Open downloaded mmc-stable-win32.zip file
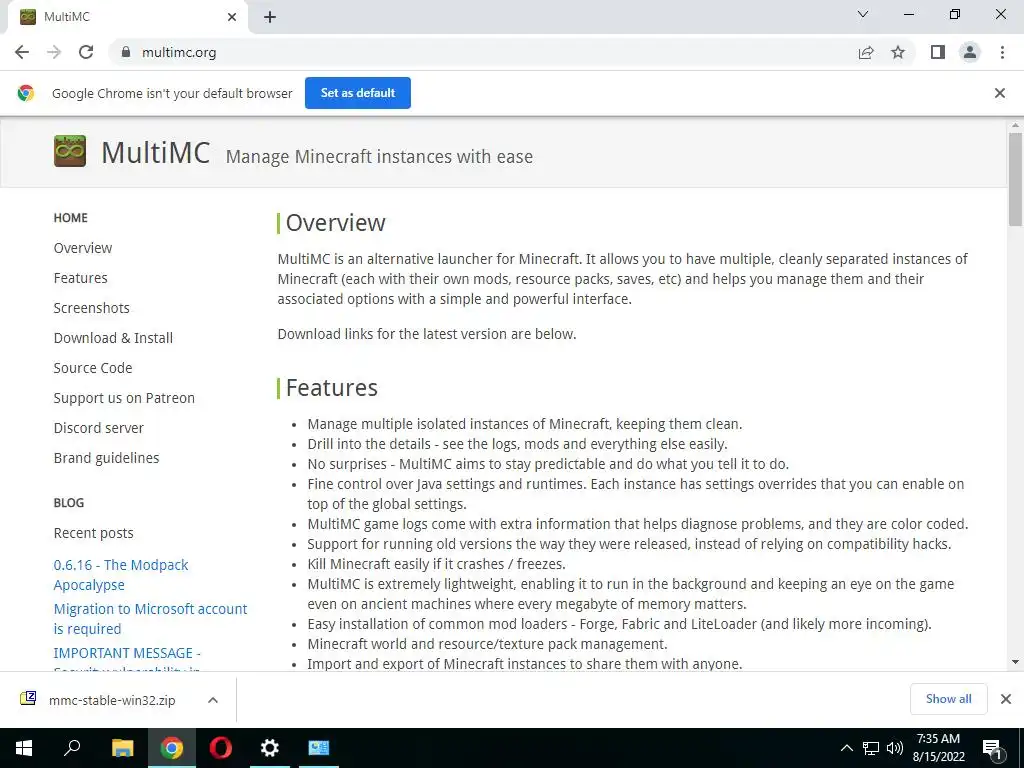This screenshot has height=768, width=1024. click(112, 700)
